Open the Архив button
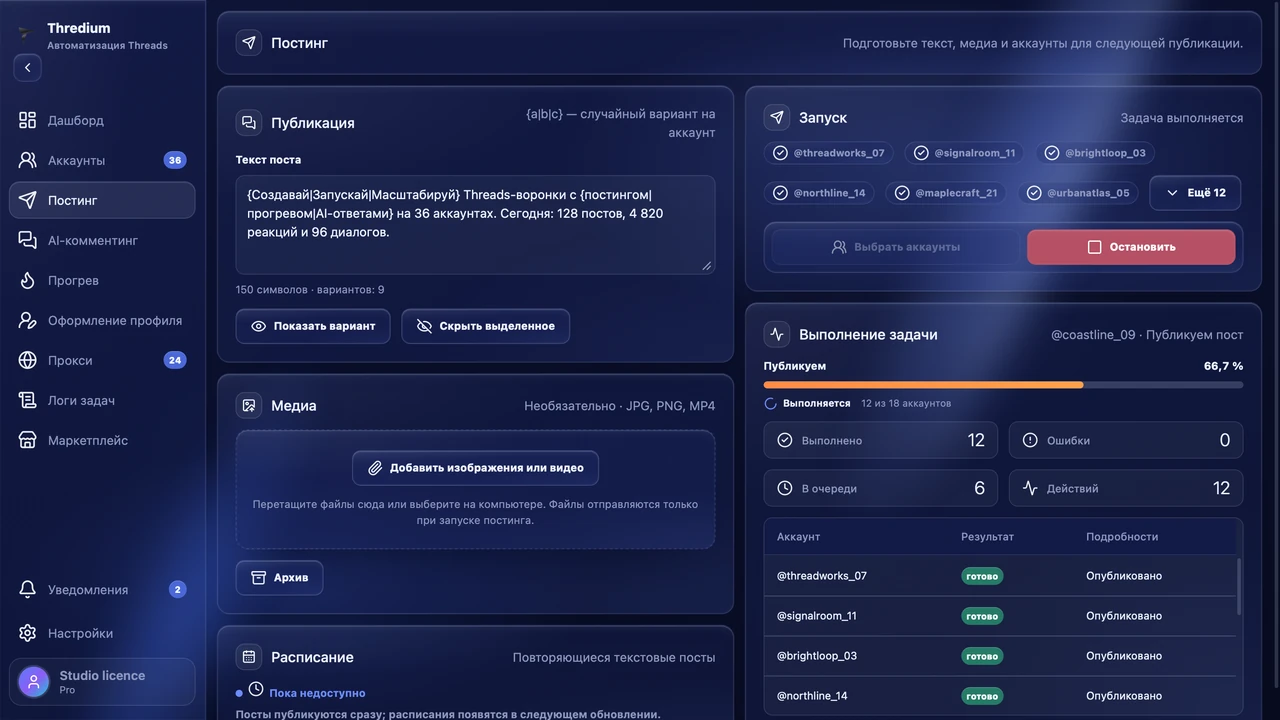The image size is (1280, 720). click(279, 578)
